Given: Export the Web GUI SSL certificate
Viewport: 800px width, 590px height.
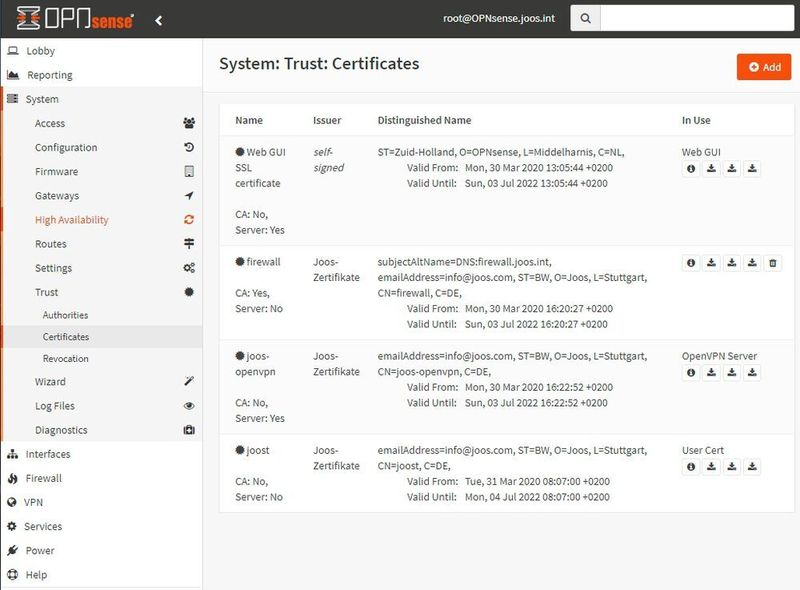Looking at the screenshot, I should click(x=712, y=167).
